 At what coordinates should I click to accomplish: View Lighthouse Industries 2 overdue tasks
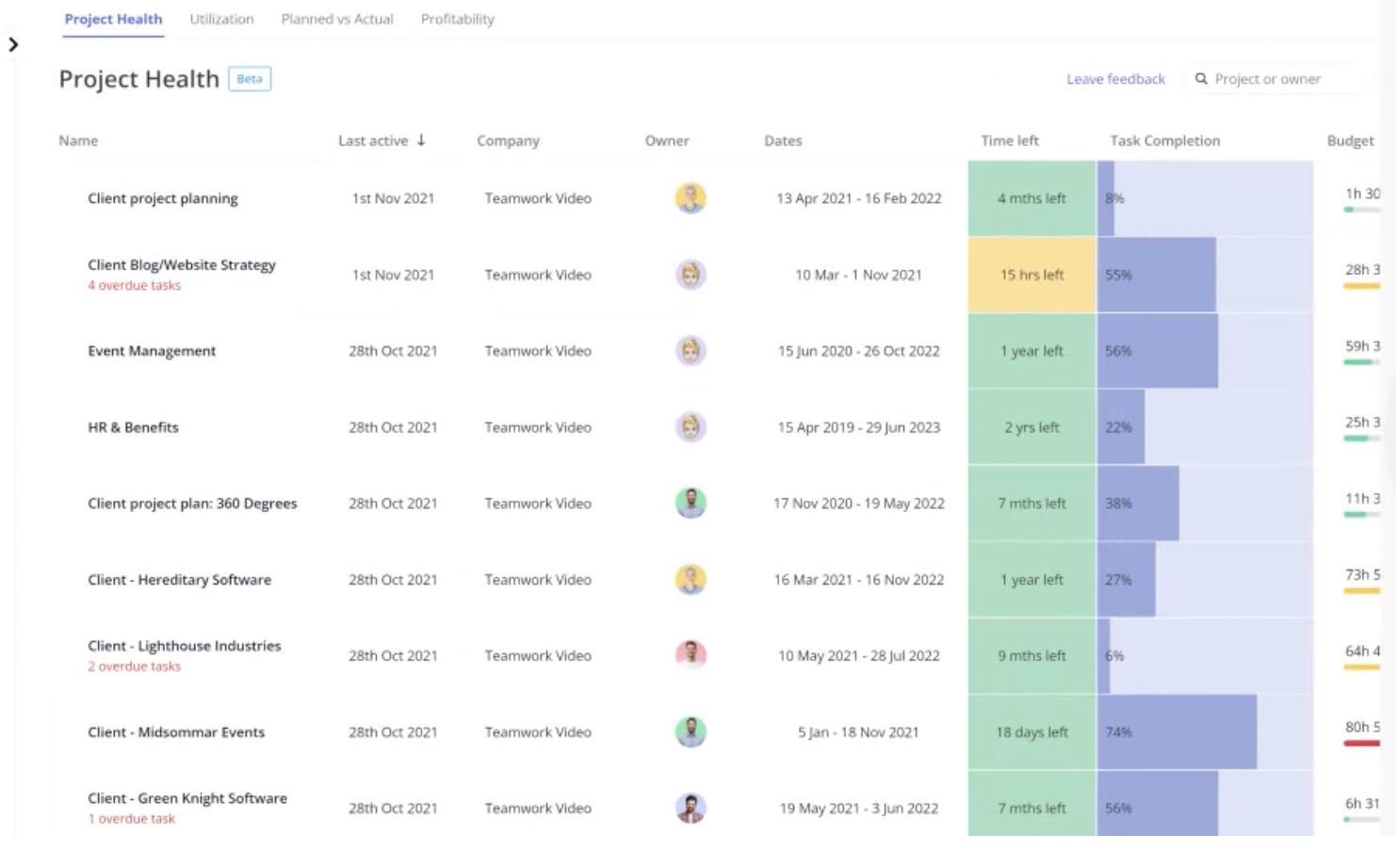pyautogui.click(x=134, y=667)
